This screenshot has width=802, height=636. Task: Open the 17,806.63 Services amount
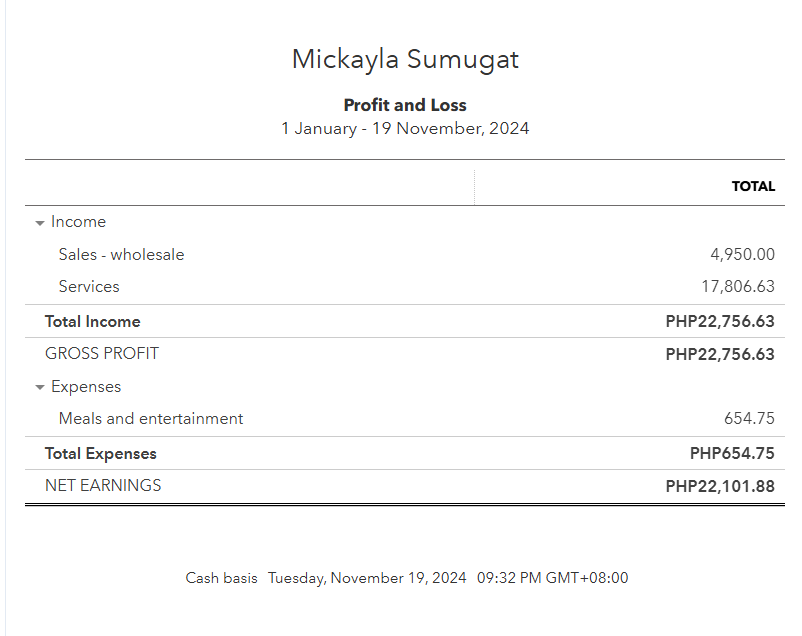click(738, 287)
